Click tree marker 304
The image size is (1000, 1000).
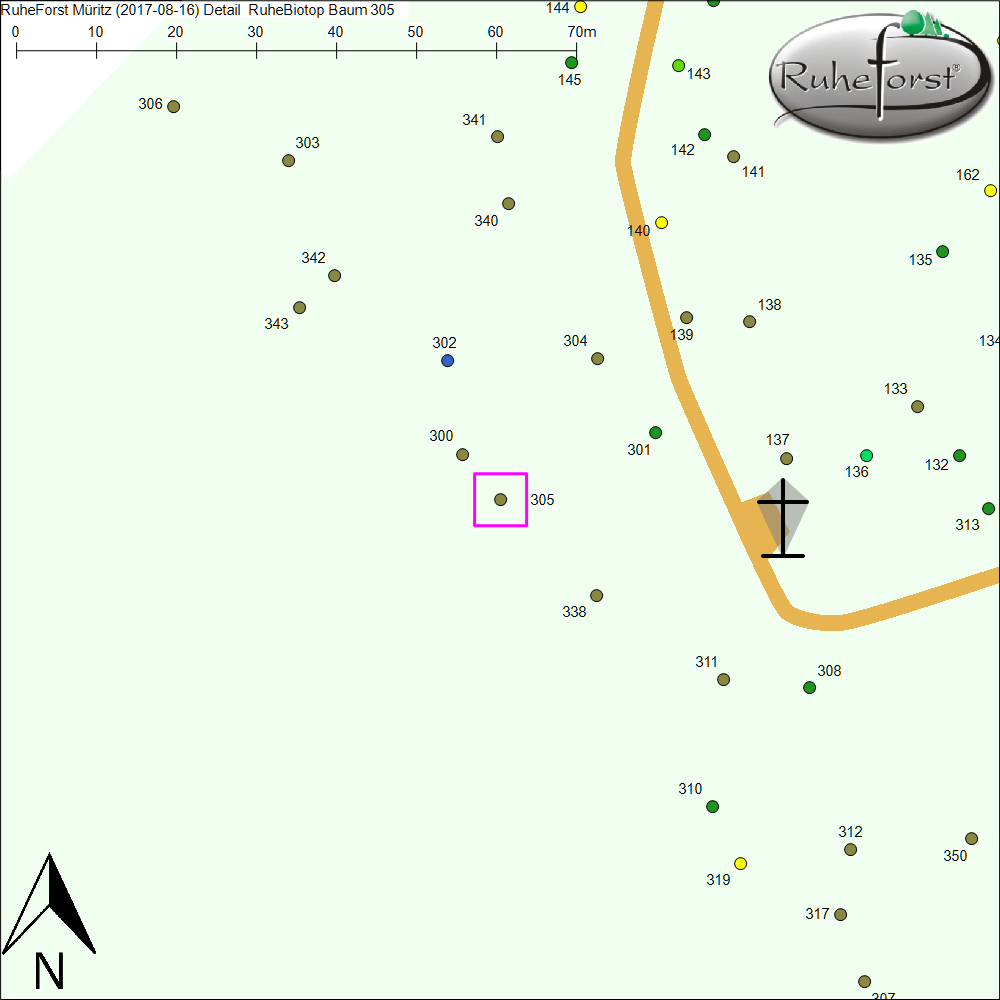click(x=597, y=358)
